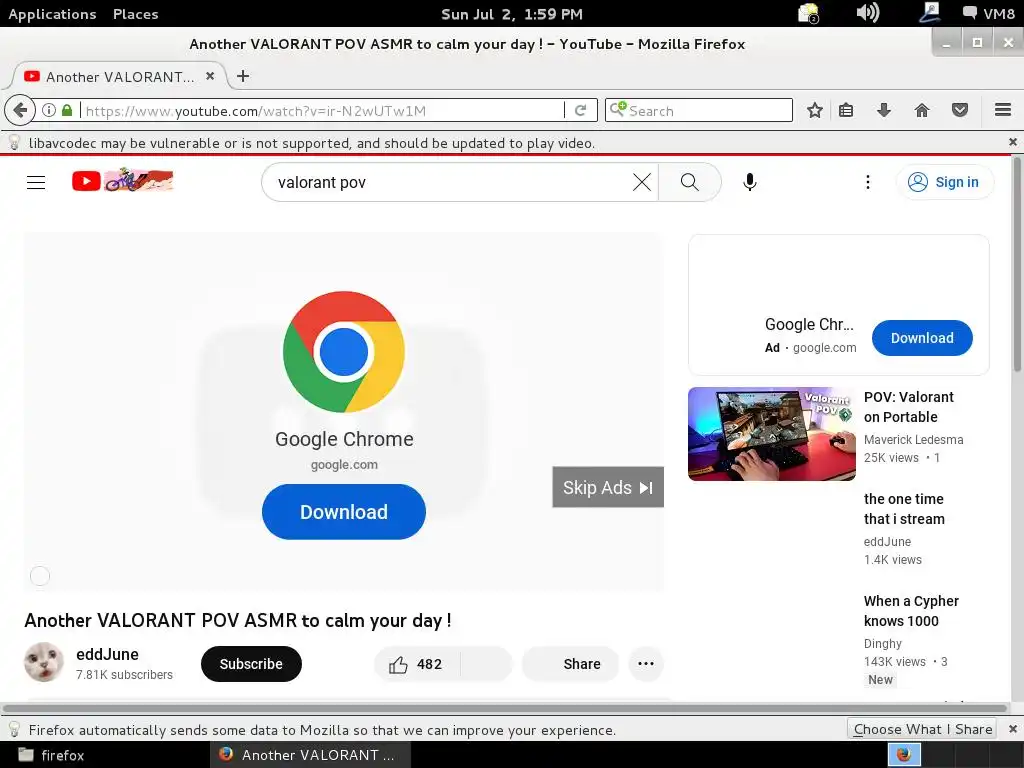The width and height of the screenshot is (1024, 768).
Task: Click Dinghy channel name
Action: [882, 643]
